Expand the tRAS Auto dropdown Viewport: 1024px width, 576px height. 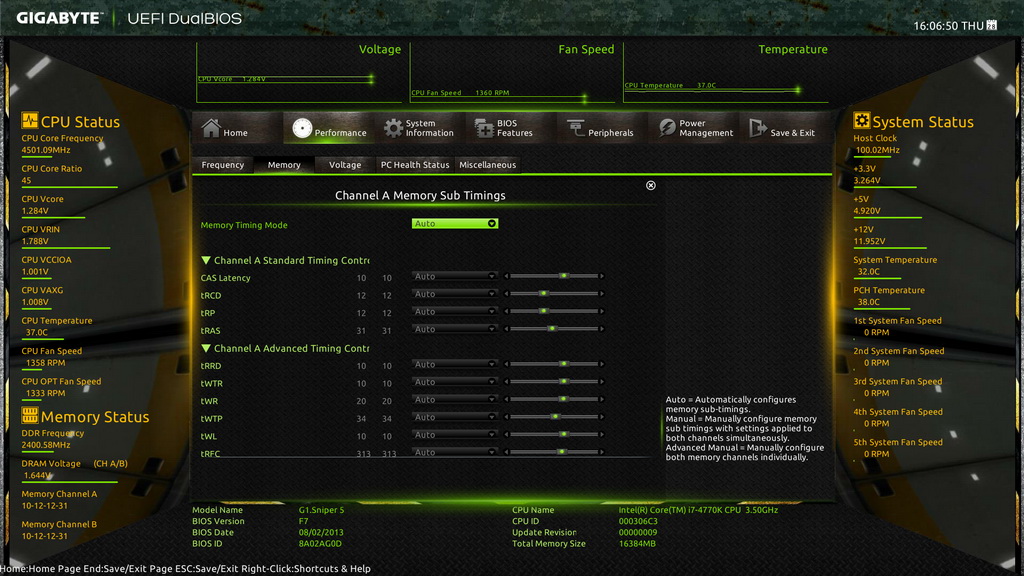455,330
